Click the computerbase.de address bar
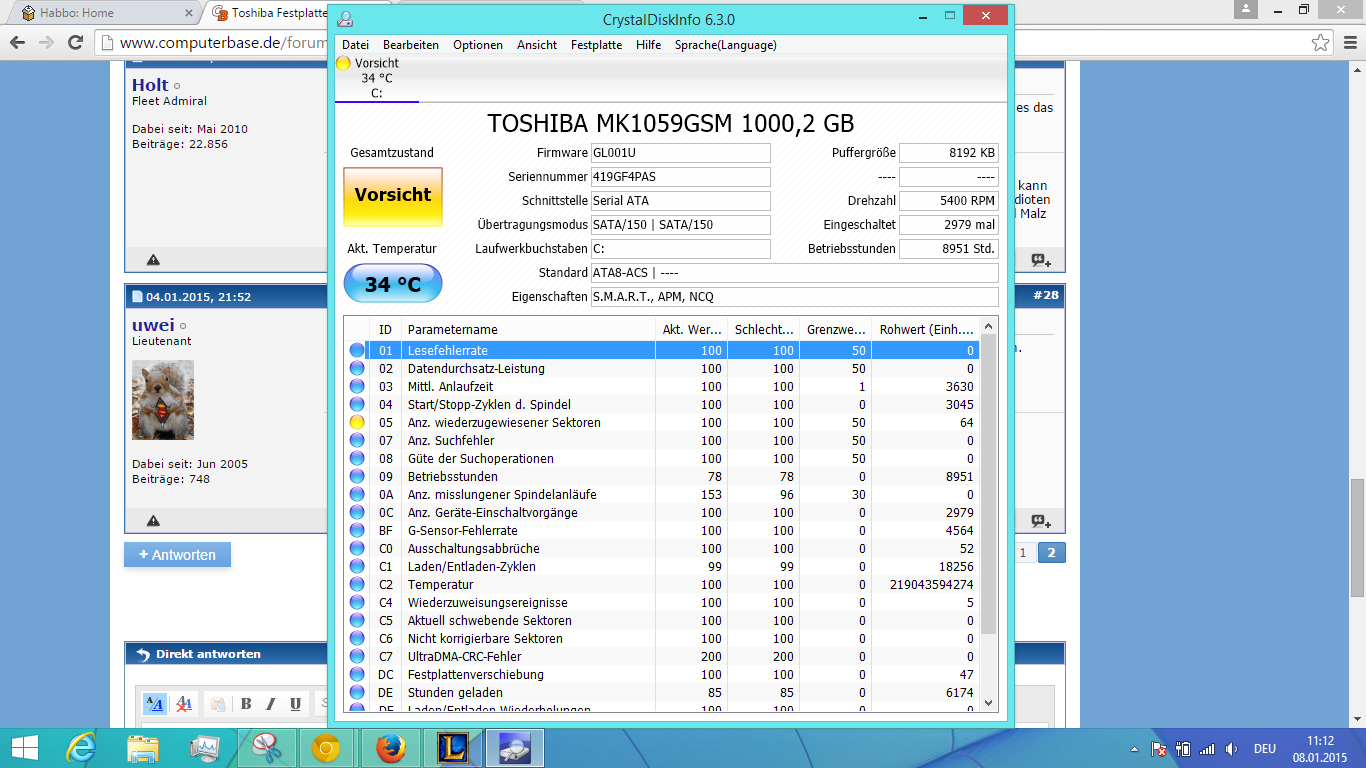This screenshot has width=1366, height=768. 213,43
